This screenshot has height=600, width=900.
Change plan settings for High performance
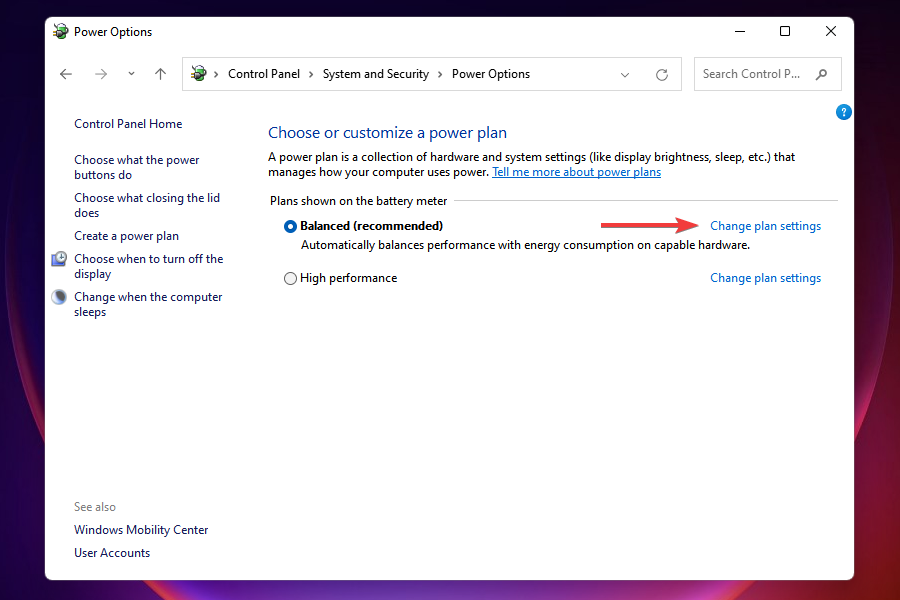765,278
